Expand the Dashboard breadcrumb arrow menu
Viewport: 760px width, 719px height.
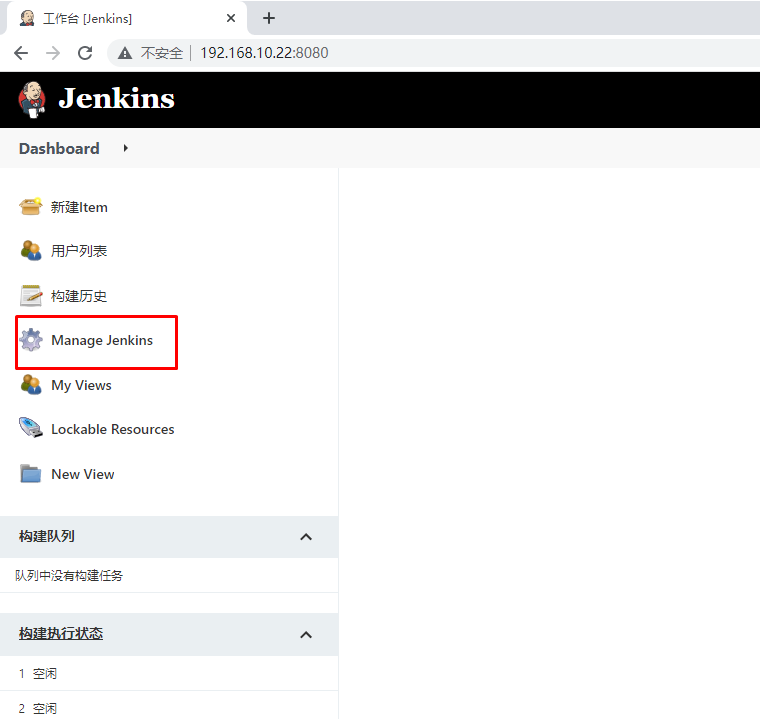pos(126,148)
